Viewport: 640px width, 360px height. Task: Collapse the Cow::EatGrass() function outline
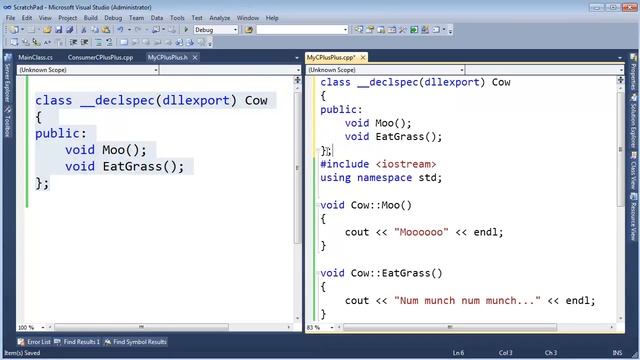coord(317,273)
